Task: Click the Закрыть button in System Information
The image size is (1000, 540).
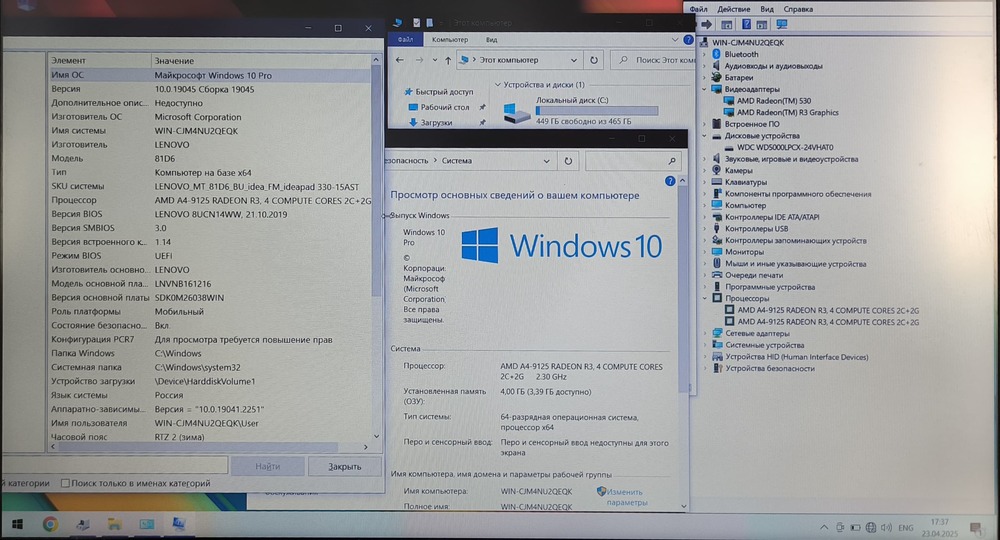Action: [x=344, y=467]
